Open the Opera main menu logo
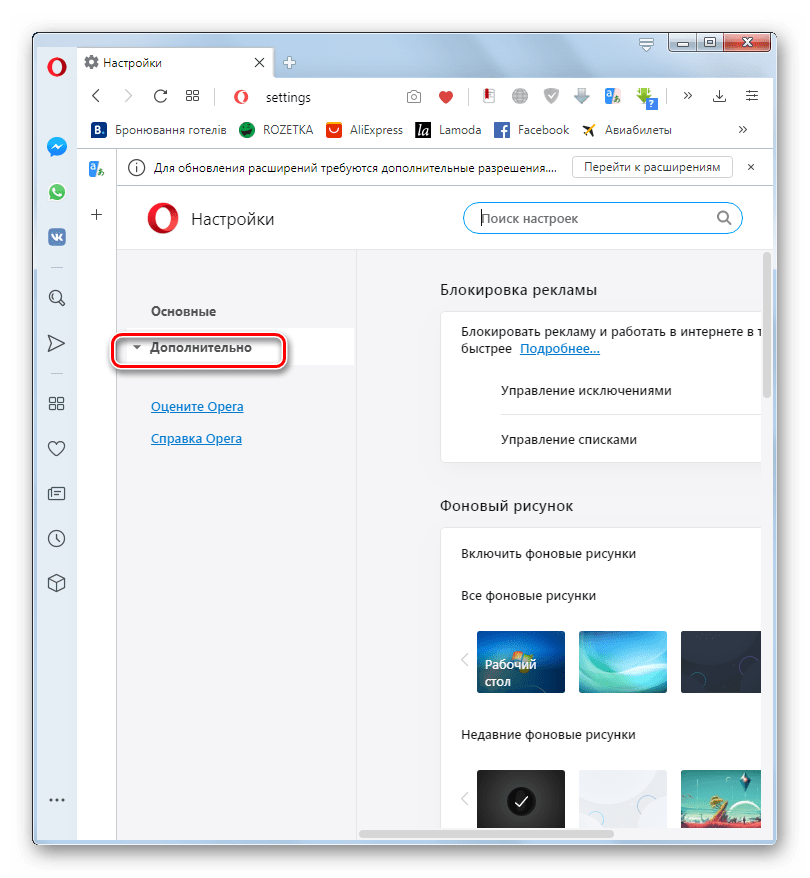Viewport: 810px width, 878px height. click(57, 67)
